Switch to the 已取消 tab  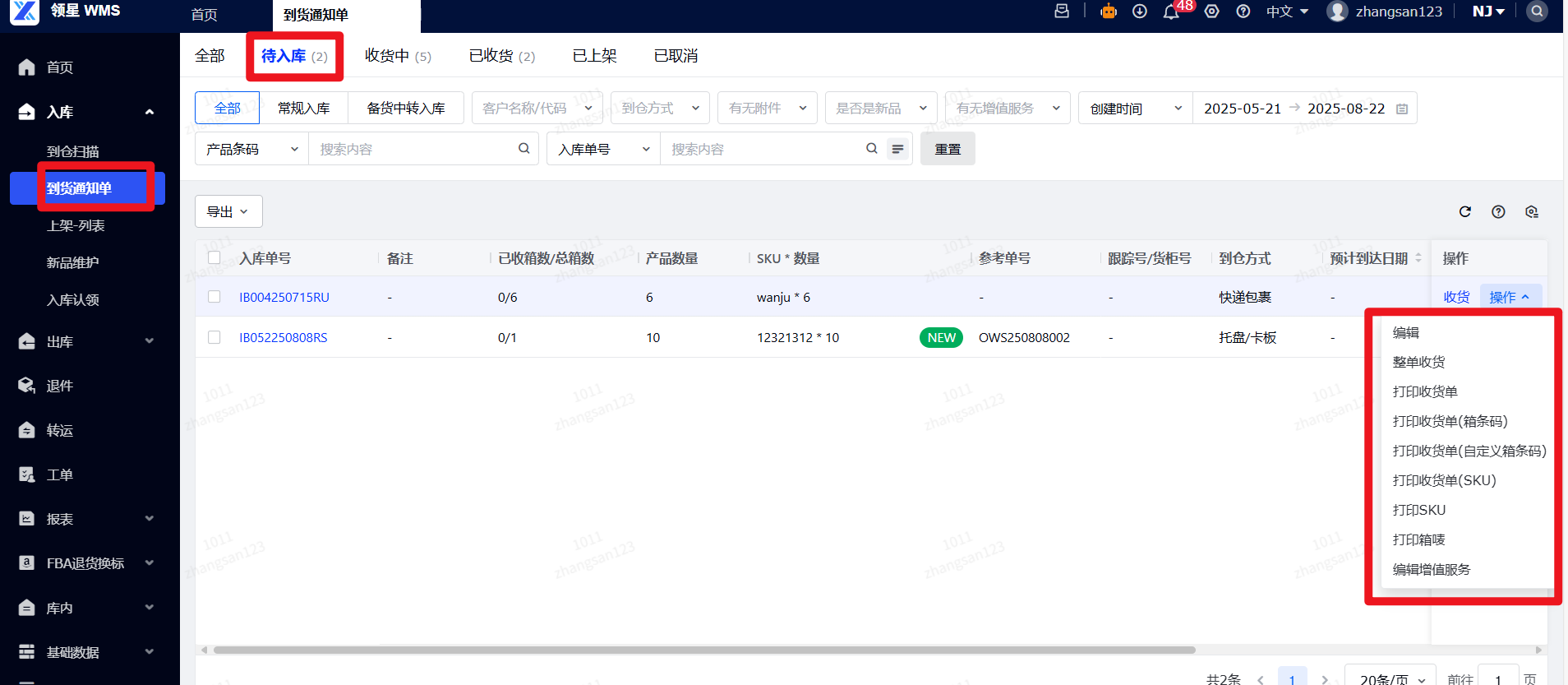[676, 55]
